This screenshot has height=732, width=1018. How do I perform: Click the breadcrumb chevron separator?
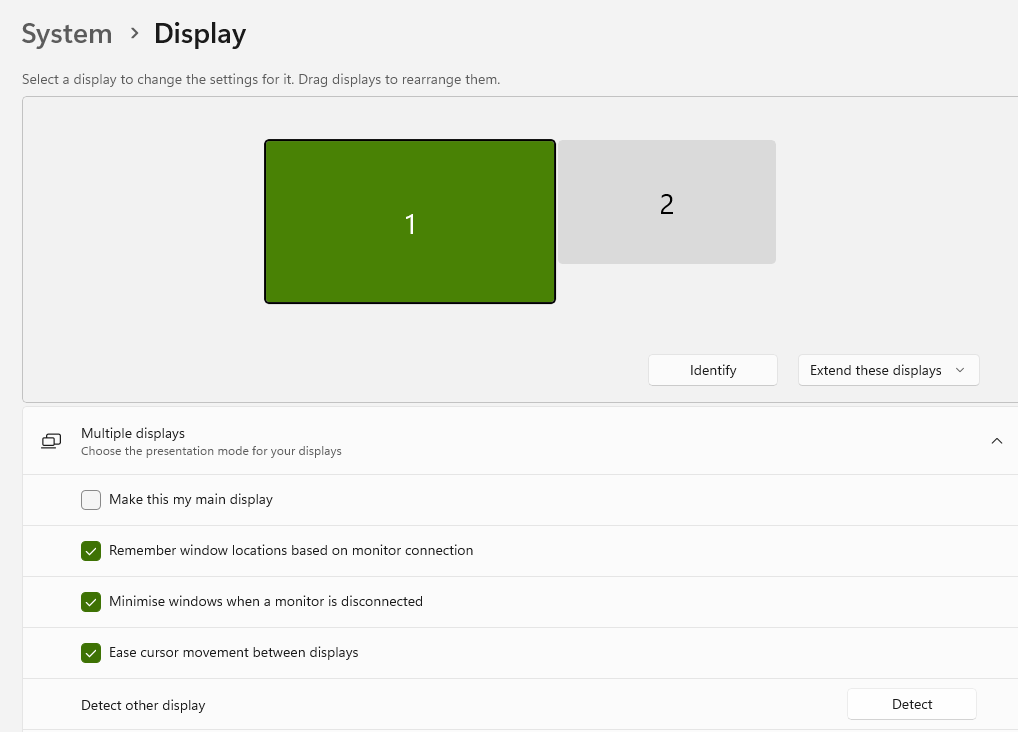pyautogui.click(x=134, y=33)
